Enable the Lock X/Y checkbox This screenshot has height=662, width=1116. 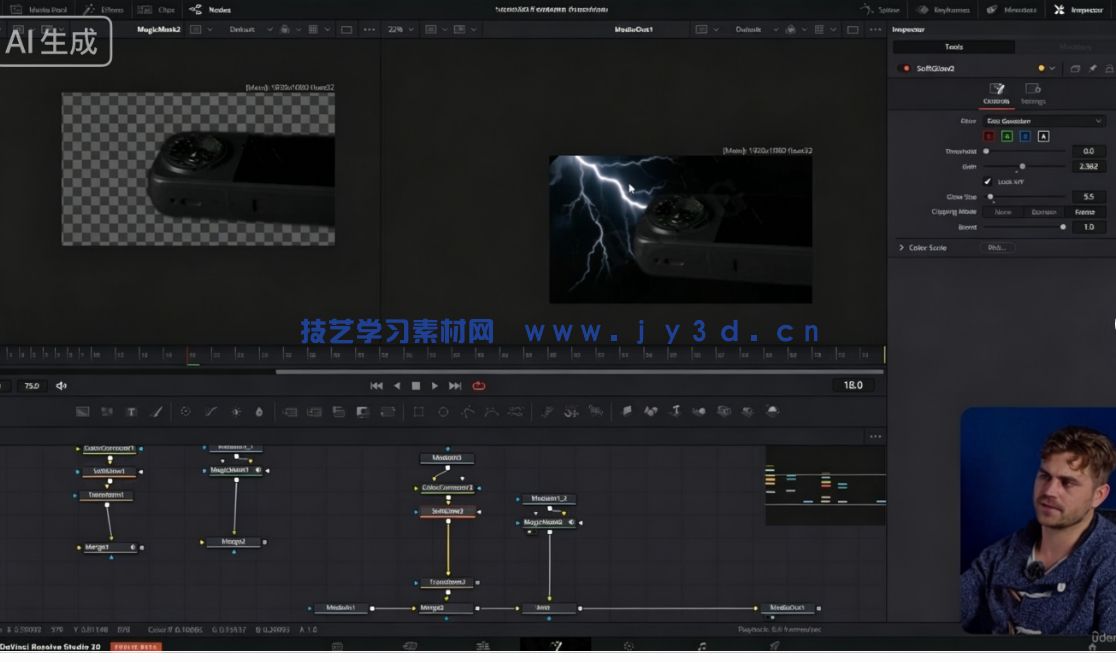(988, 182)
